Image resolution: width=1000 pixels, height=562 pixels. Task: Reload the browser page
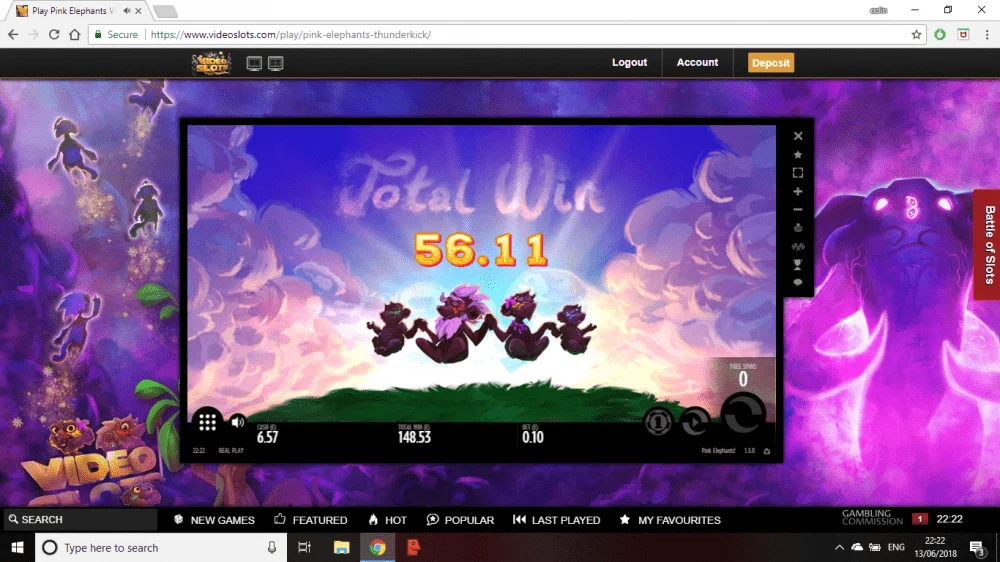point(54,34)
